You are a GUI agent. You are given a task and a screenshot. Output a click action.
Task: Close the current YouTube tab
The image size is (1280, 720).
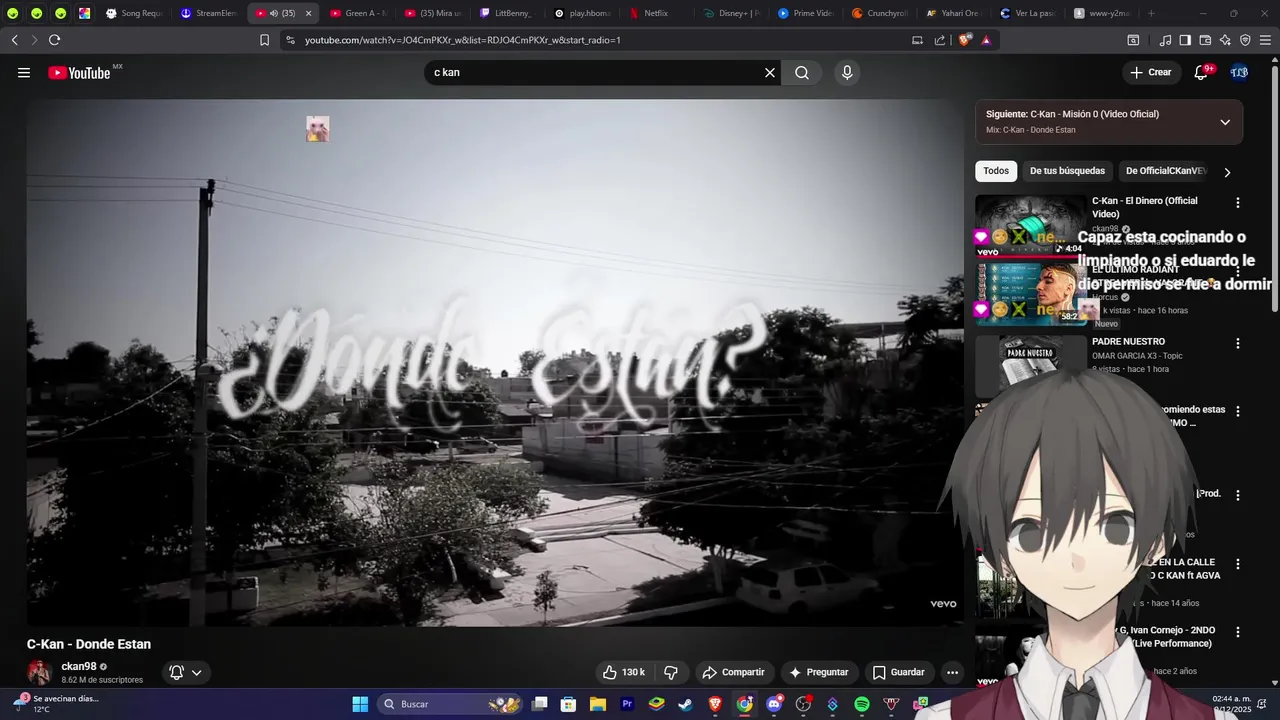(308, 13)
